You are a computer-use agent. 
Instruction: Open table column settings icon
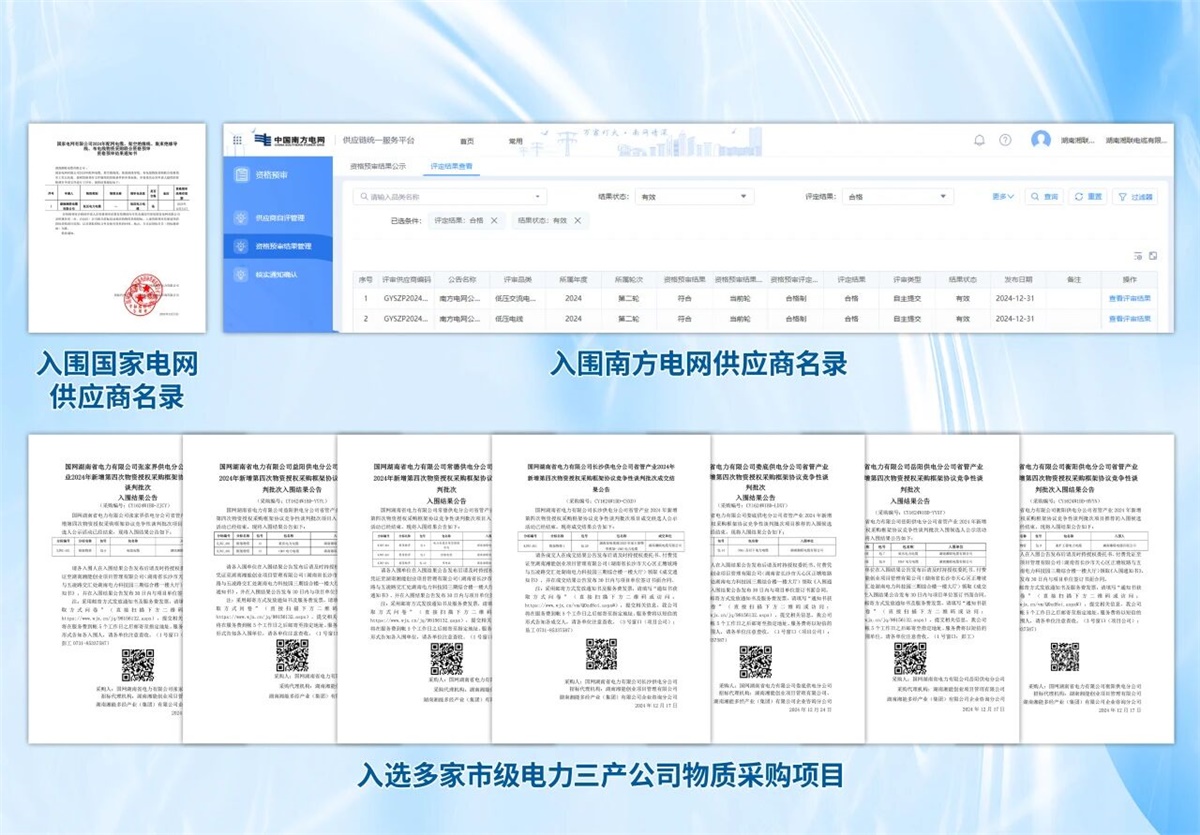(x=1137, y=256)
